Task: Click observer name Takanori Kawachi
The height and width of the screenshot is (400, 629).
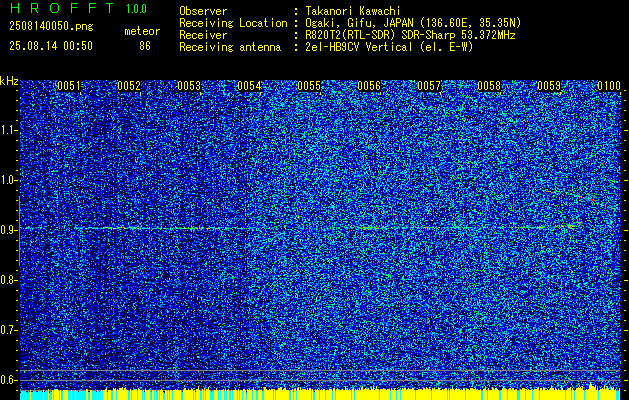Action: (352, 11)
